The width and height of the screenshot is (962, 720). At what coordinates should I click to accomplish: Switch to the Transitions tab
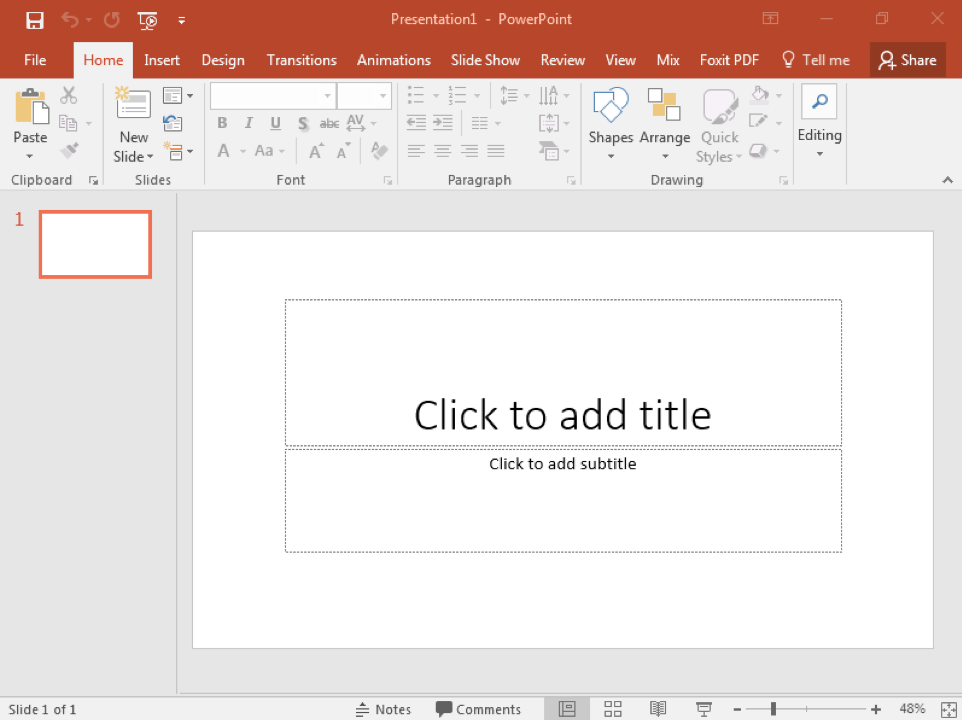pyautogui.click(x=301, y=60)
